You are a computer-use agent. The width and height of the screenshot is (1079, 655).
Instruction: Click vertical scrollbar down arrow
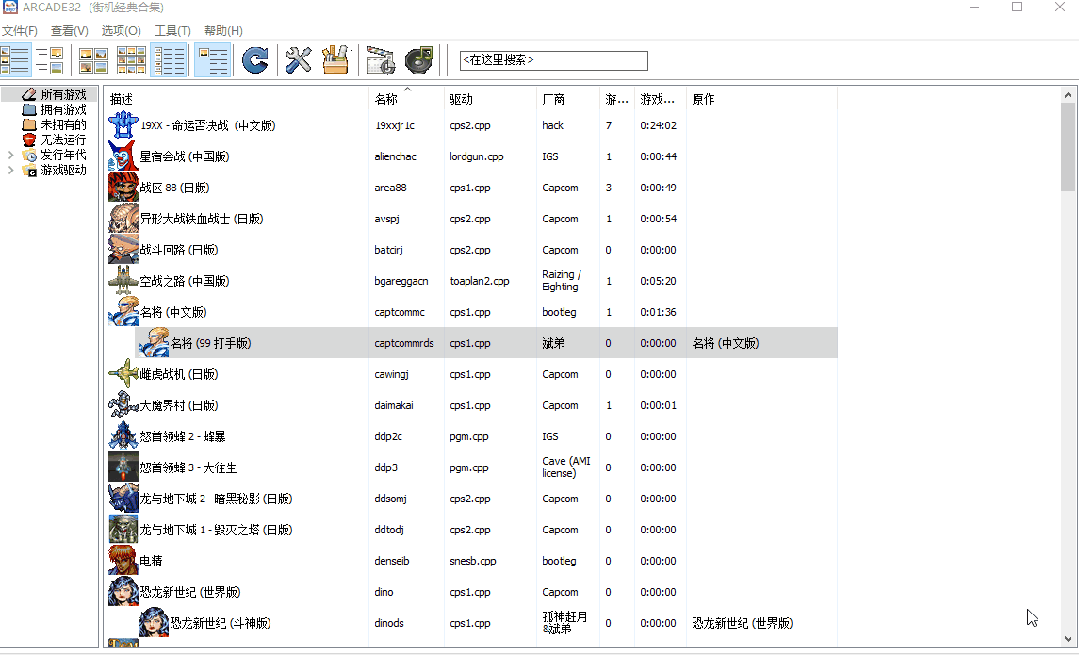click(x=1068, y=639)
